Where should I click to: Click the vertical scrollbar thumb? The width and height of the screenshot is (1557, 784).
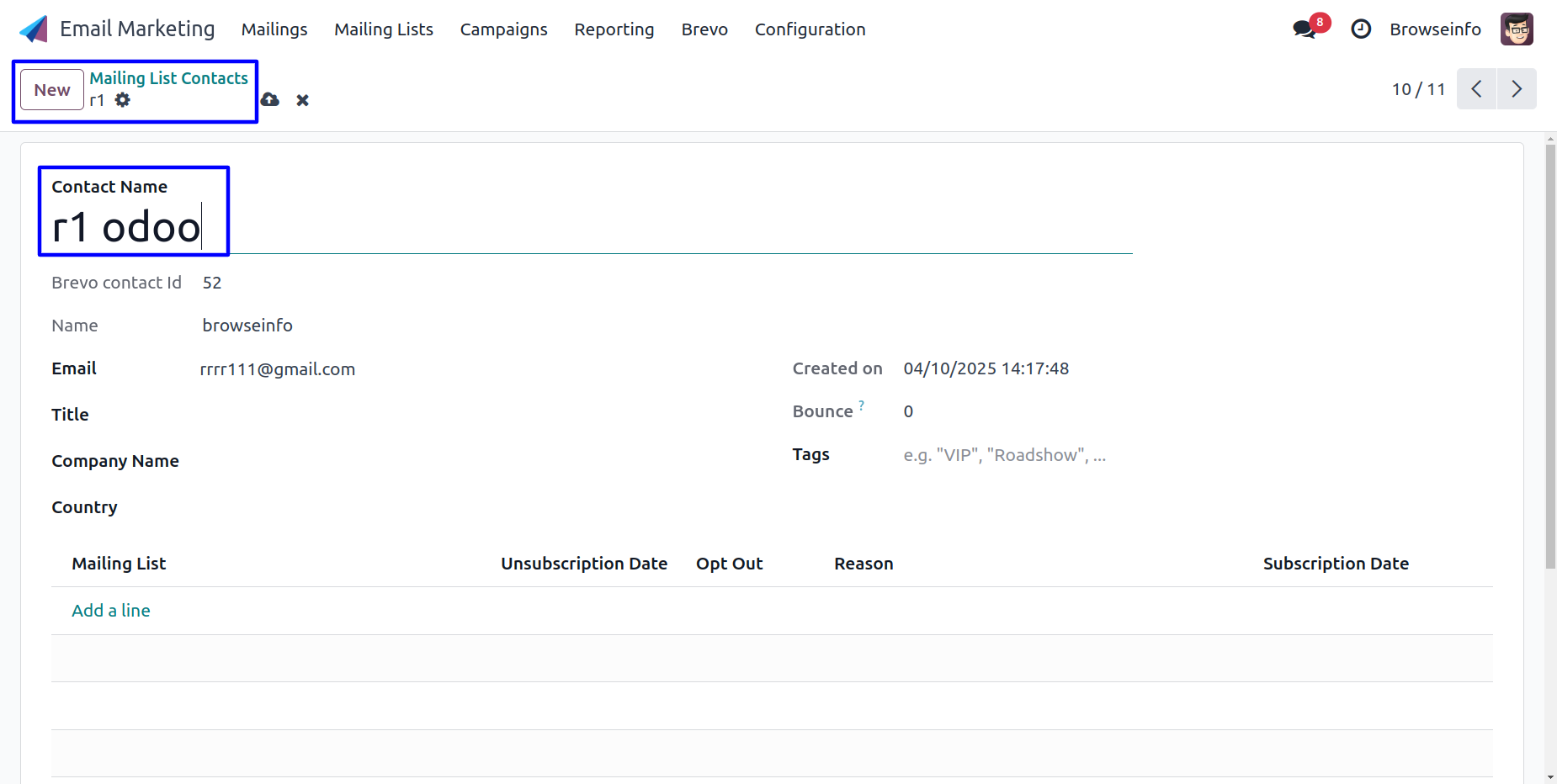tap(1550, 357)
